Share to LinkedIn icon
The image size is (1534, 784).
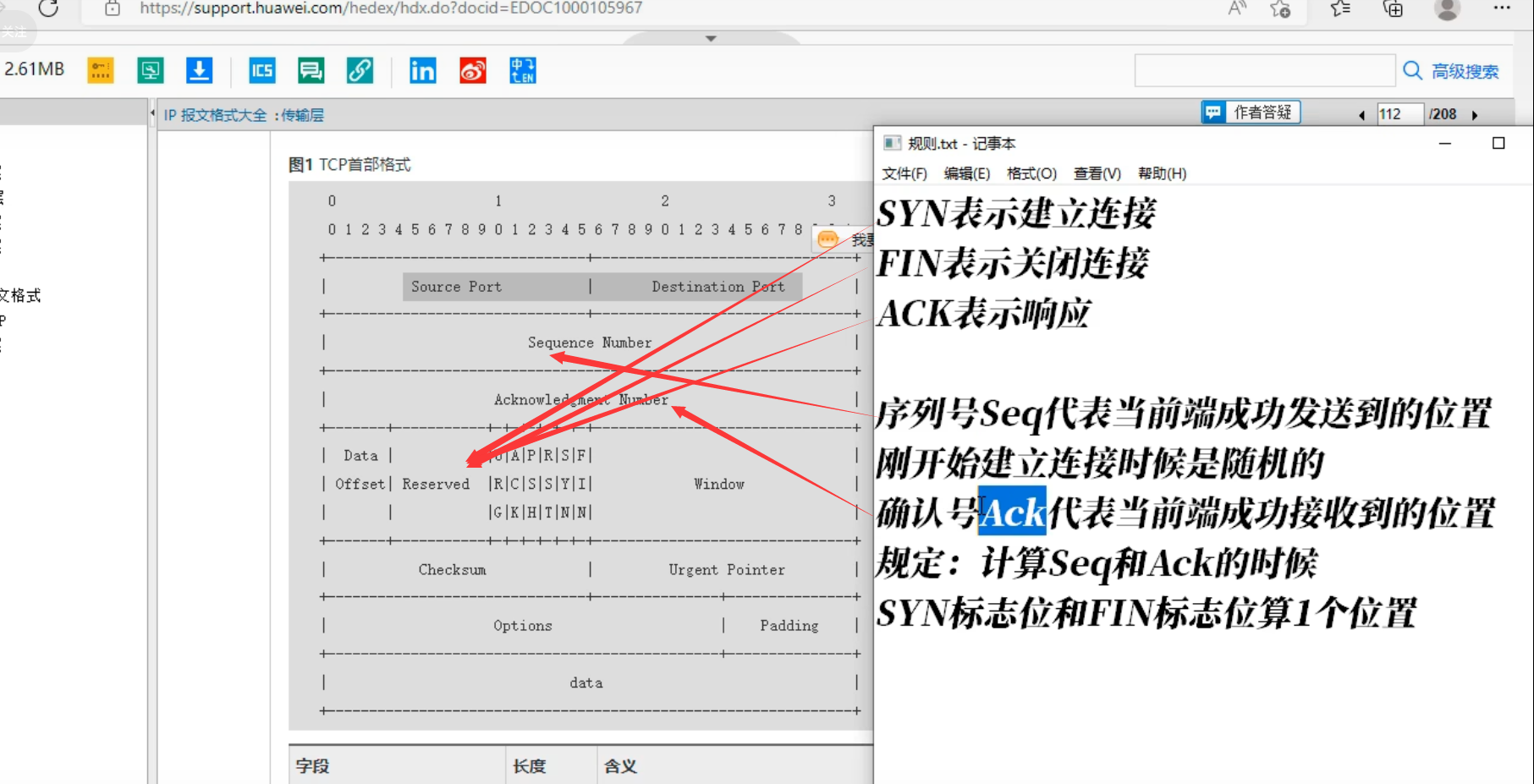(423, 70)
